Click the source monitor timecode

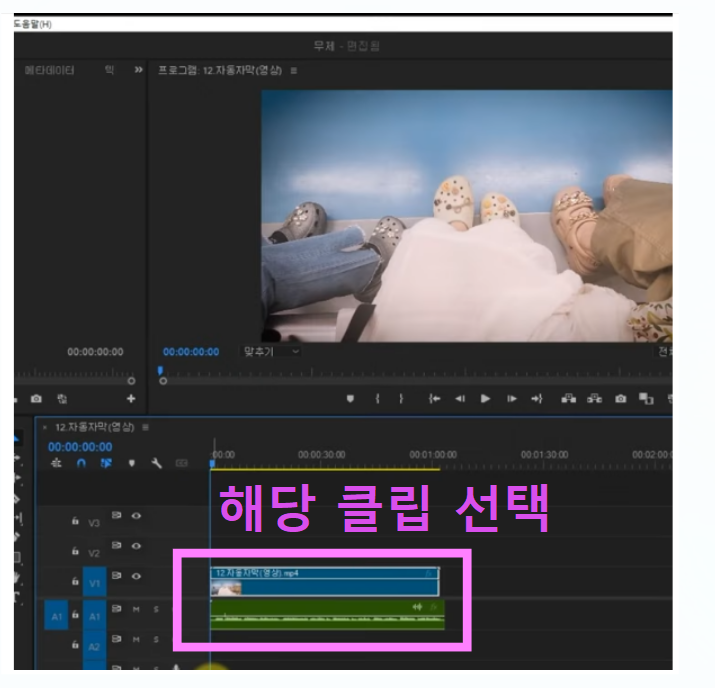[x=95, y=352]
